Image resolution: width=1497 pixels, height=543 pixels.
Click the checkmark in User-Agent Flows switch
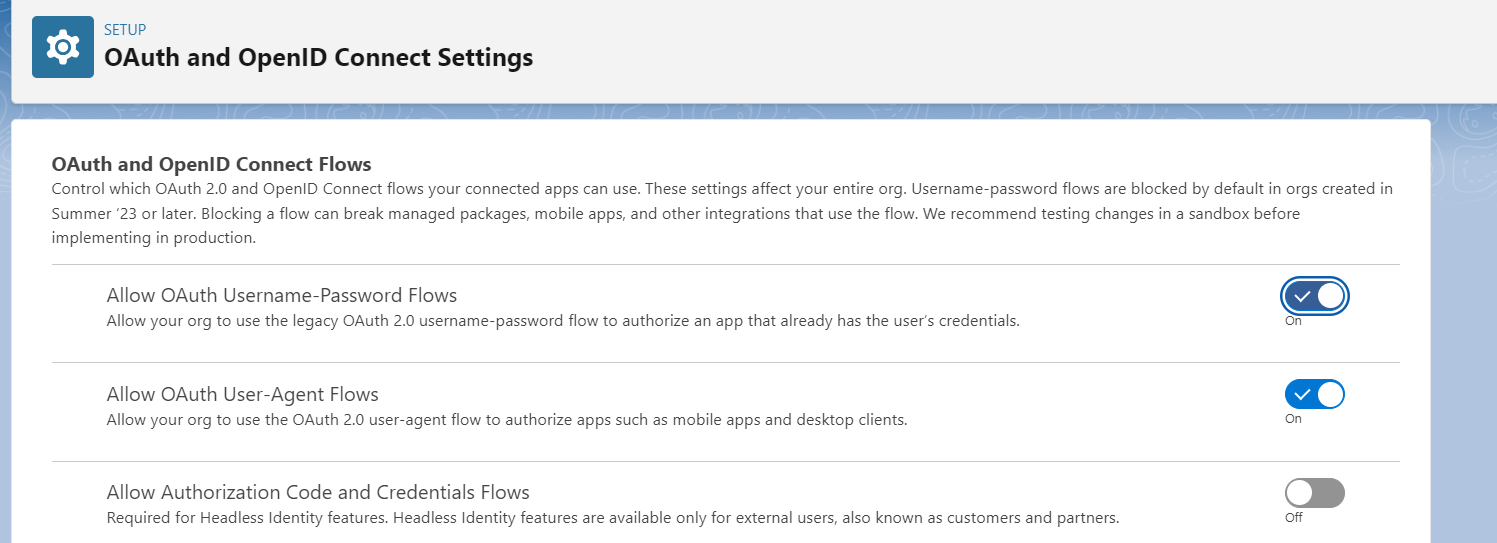1301,394
